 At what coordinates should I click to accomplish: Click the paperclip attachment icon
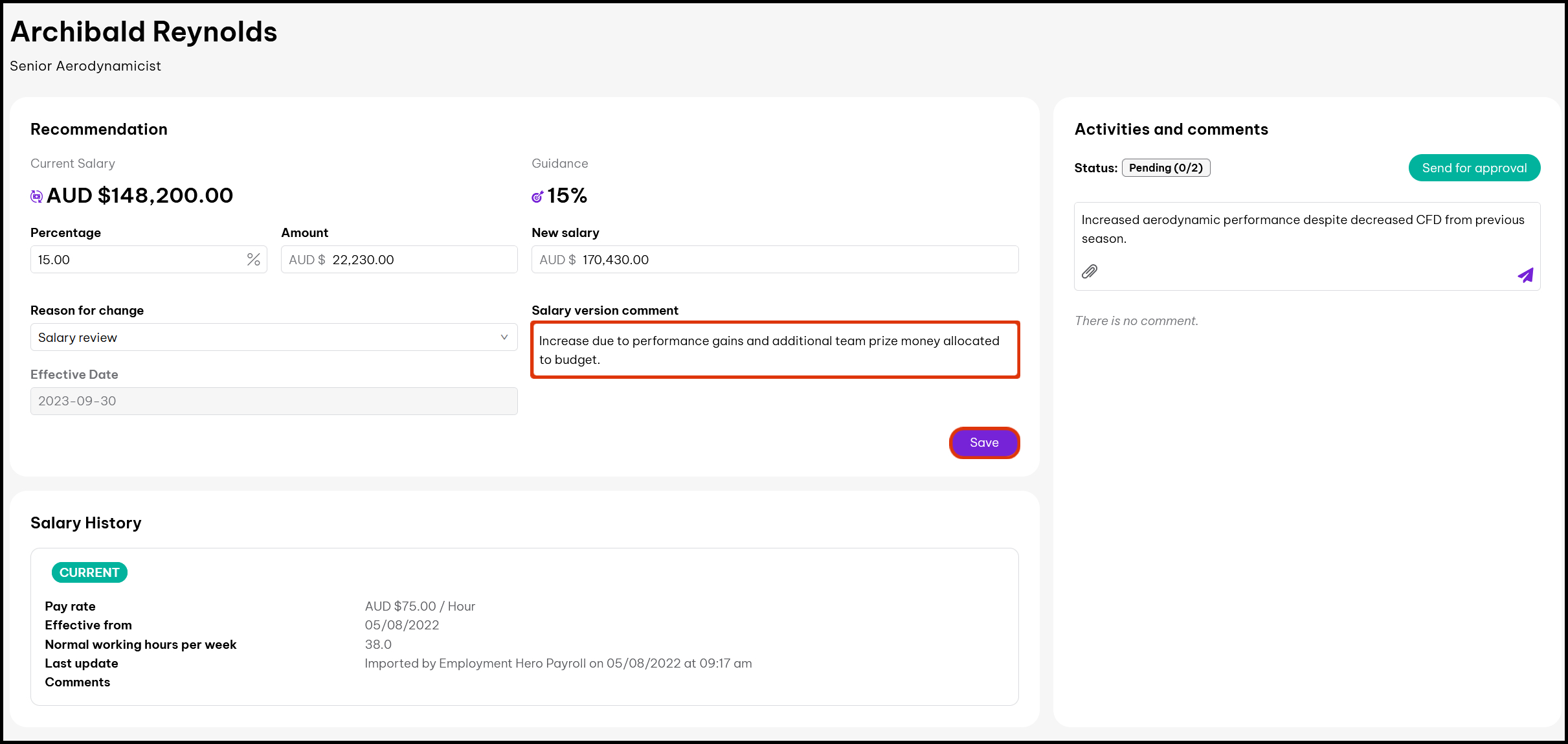point(1090,271)
